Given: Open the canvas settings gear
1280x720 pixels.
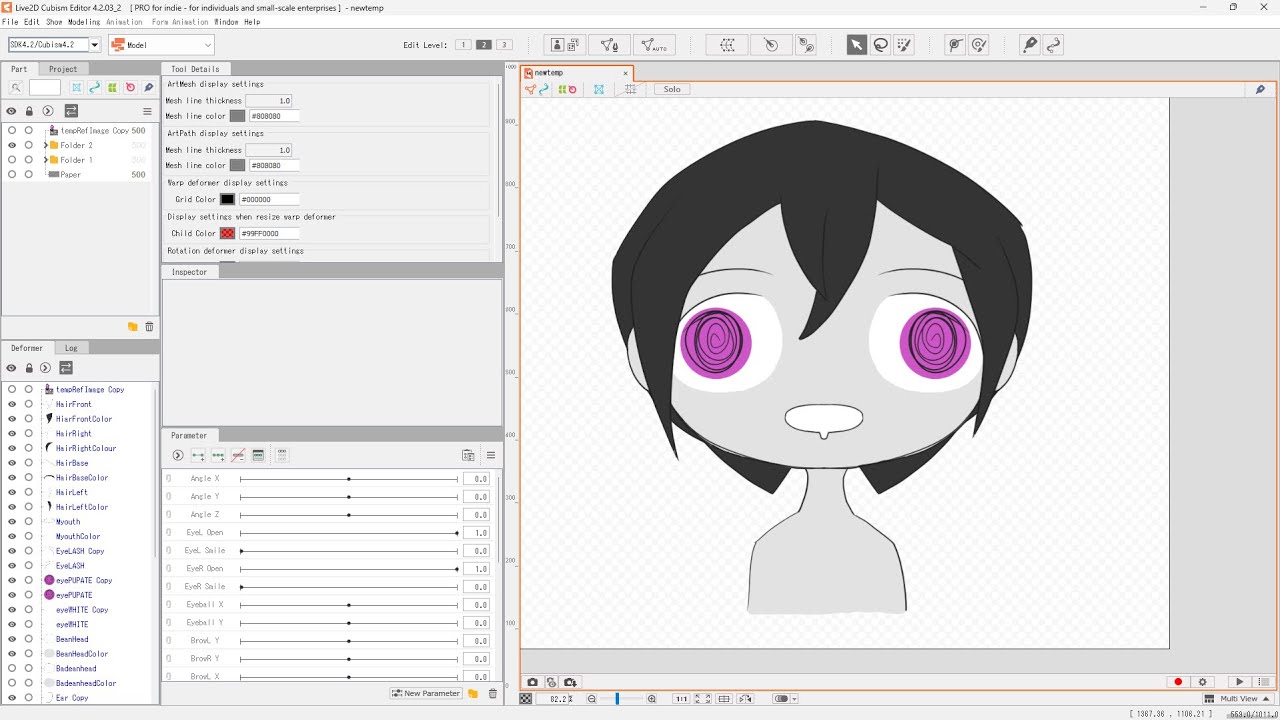Looking at the screenshot, I should click(1203, 682).
